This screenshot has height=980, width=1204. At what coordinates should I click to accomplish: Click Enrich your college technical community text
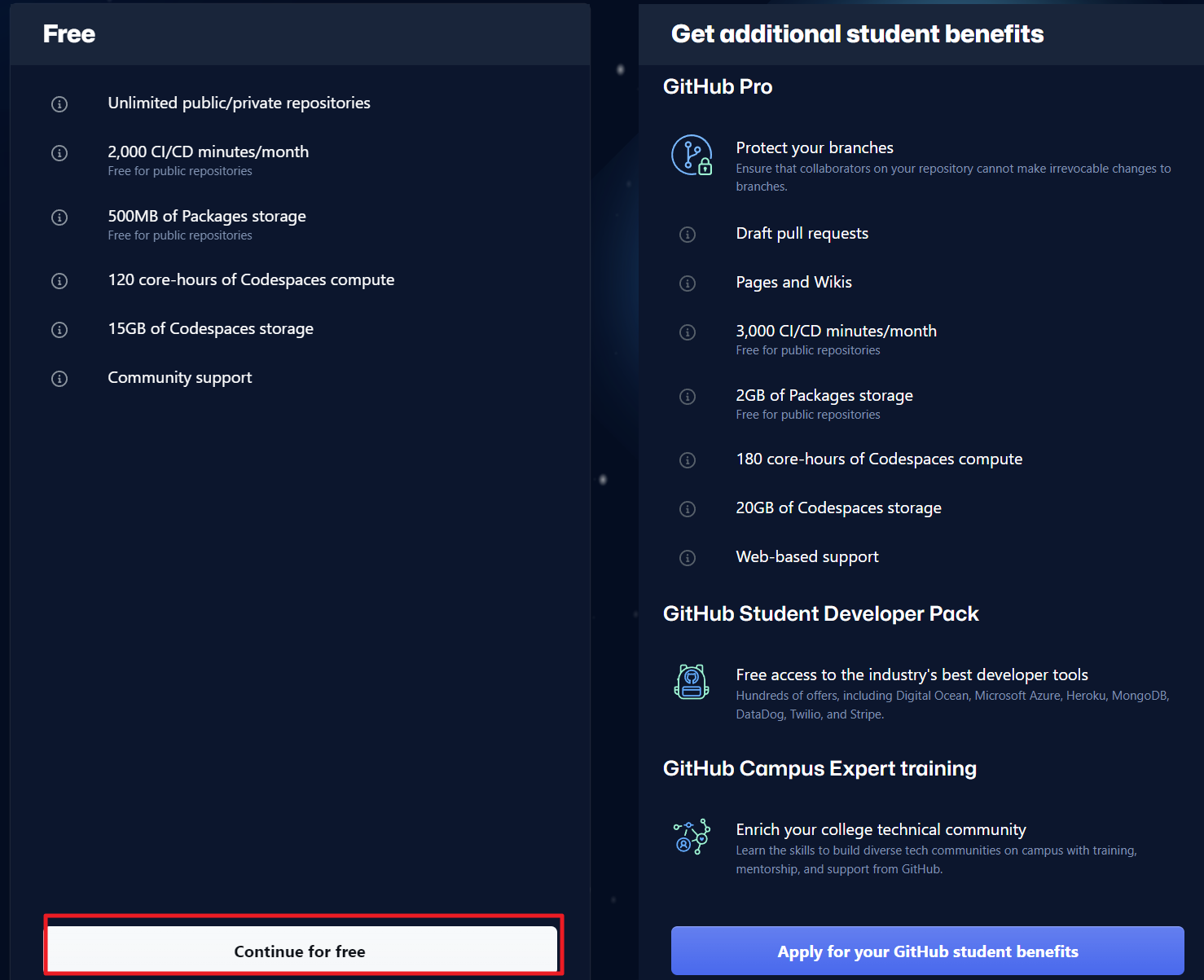tap(881, 829)
